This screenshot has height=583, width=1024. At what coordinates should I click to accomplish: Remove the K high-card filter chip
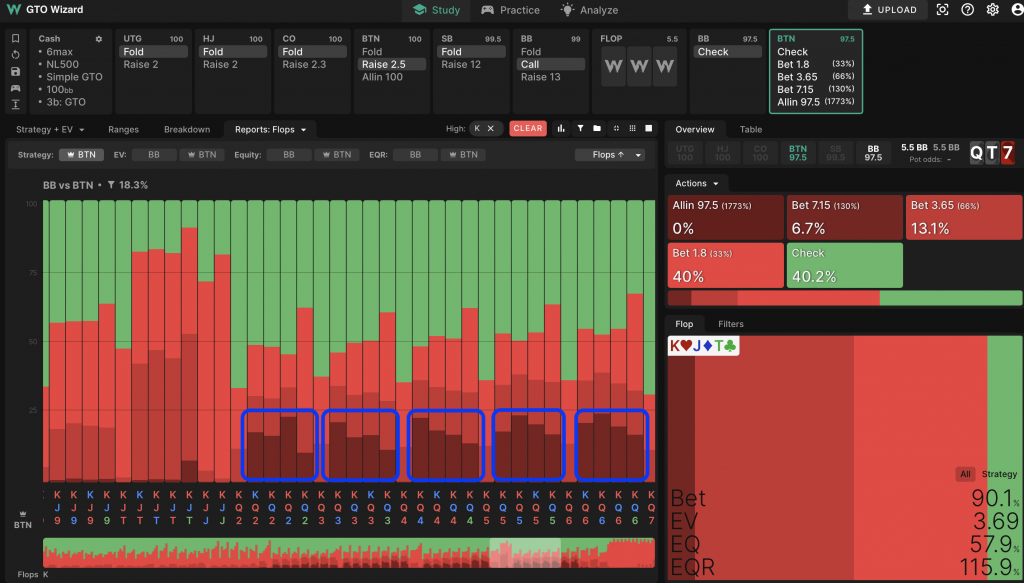click(x=490, y=129)
